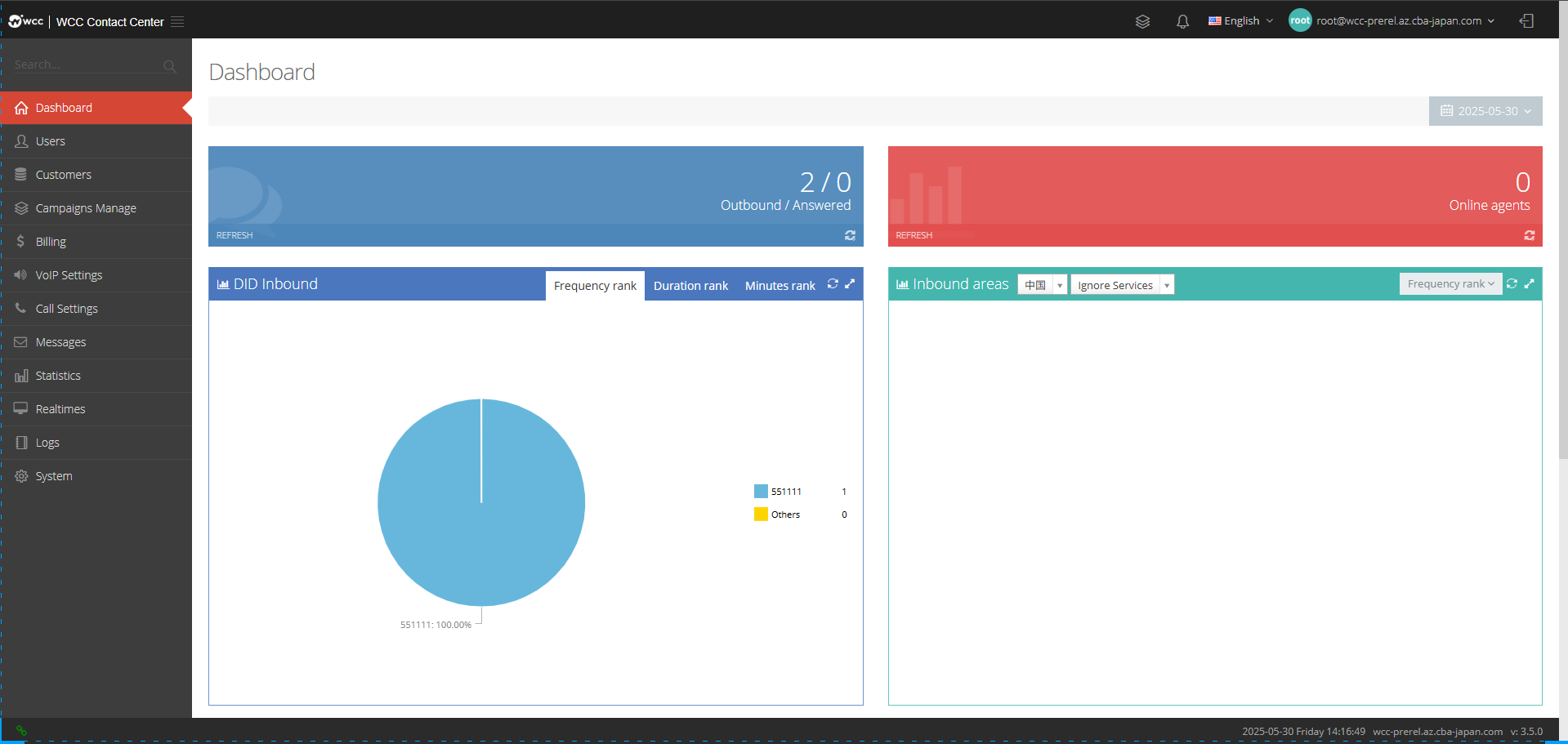Image resolution: width=1568 pixels, height=744 pixels.
Task: Refresh the Online agents card icon
Action: click(x=1530, y=235)
